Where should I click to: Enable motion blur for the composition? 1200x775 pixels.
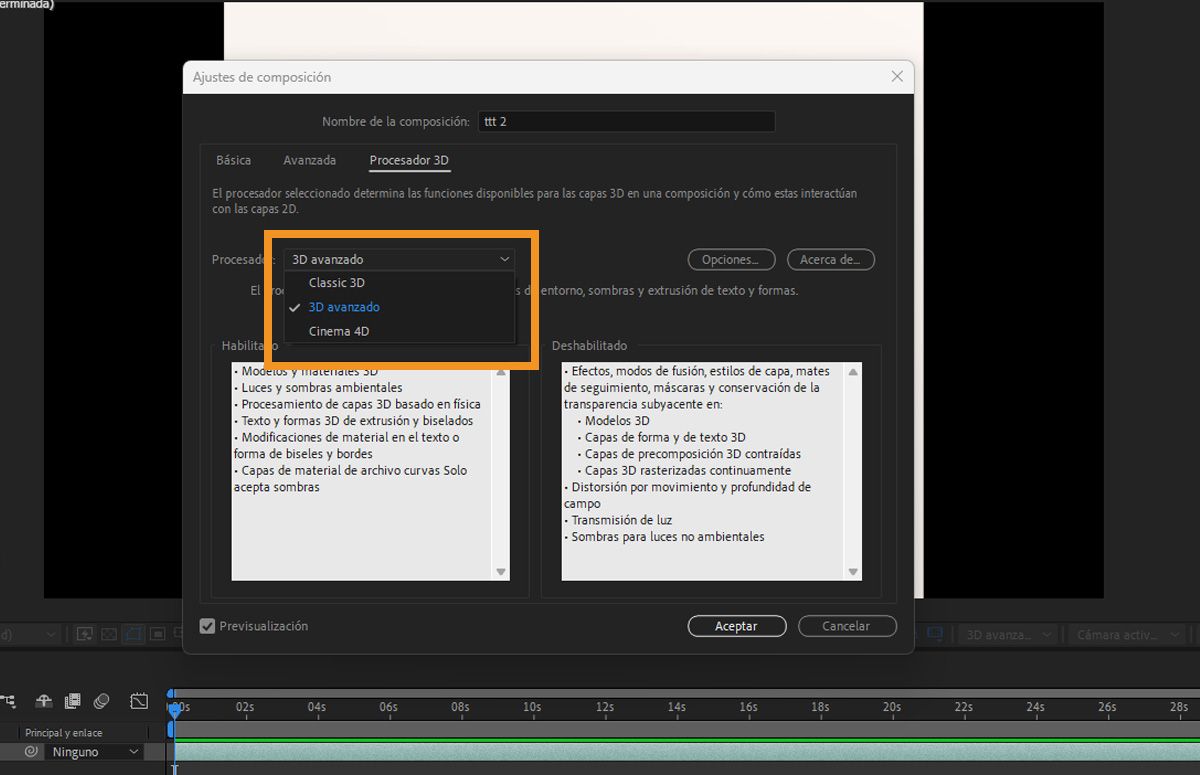click(x=100, y=700)
